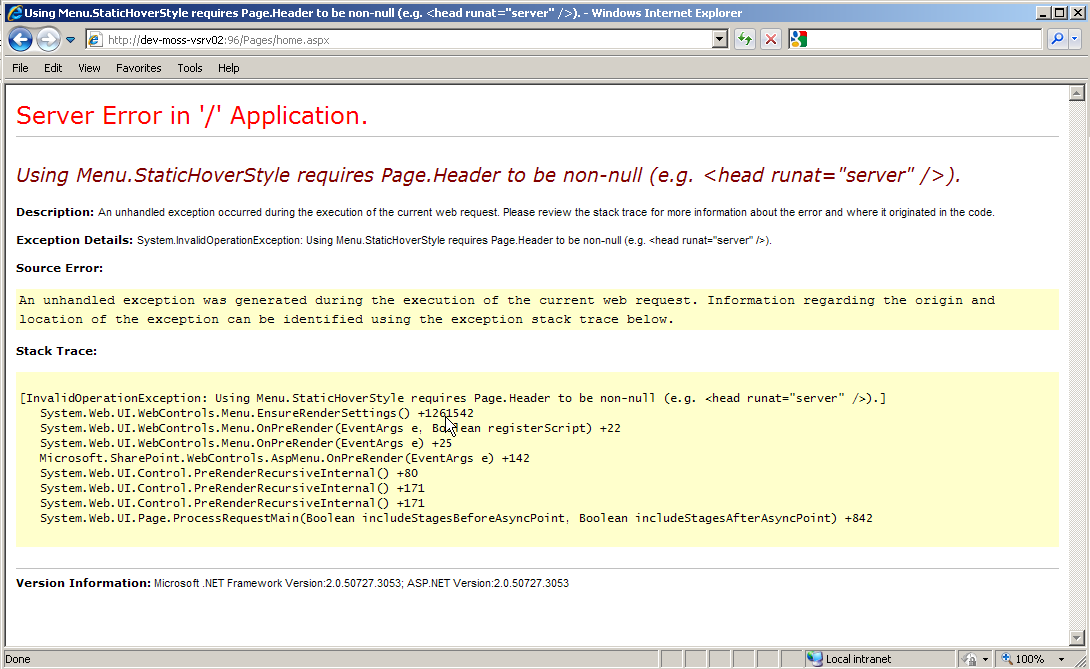Click the 'Description:' label

point(55,212)
